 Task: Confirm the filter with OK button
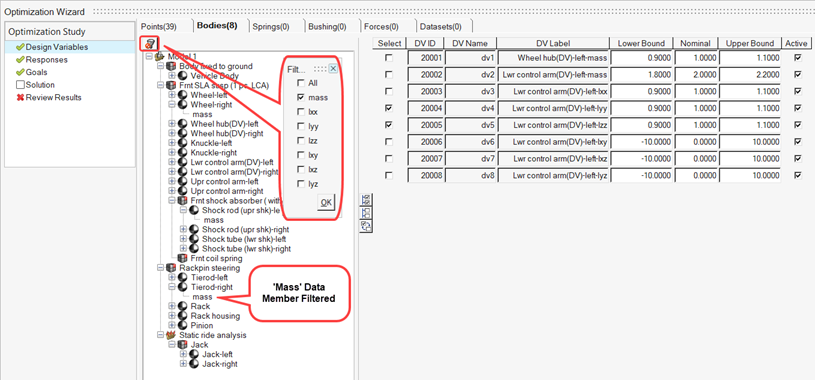tap(326, 203)
